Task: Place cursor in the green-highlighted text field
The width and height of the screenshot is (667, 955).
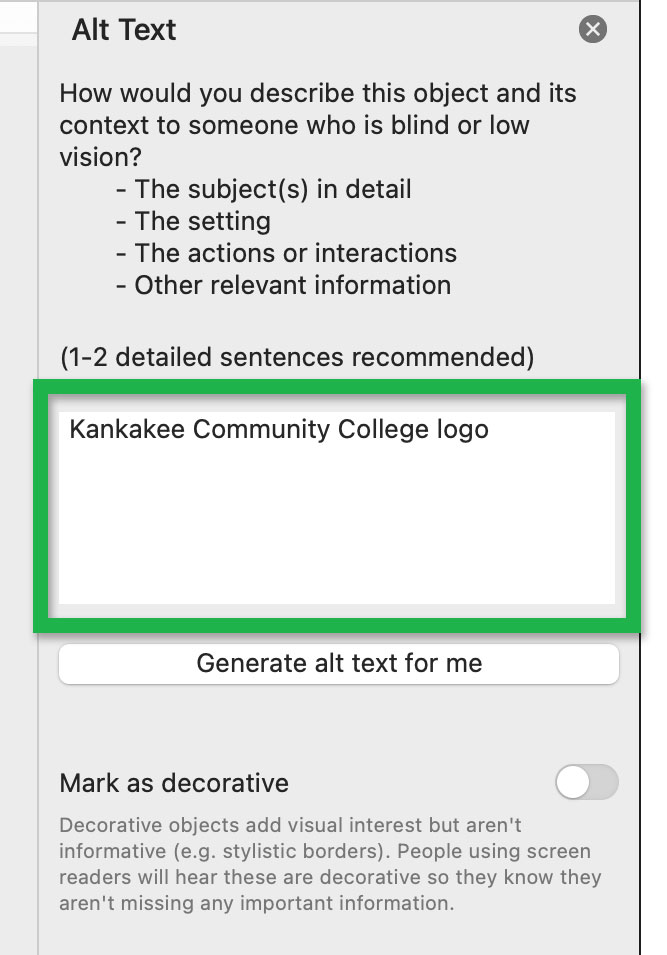Action: (339, 500)
